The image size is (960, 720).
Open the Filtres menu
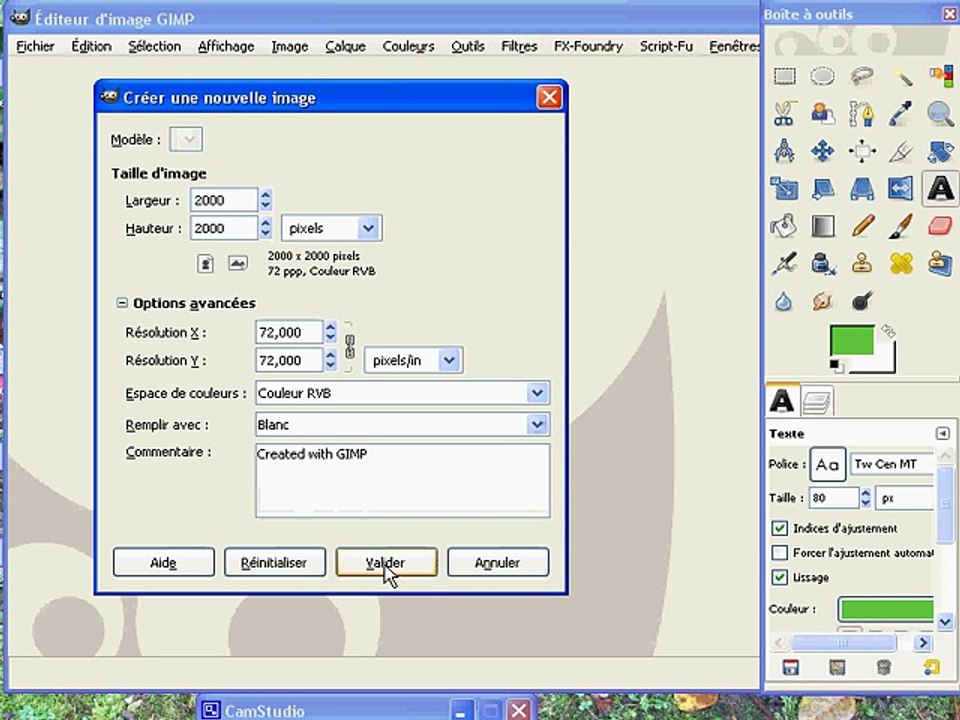(519, 47)
